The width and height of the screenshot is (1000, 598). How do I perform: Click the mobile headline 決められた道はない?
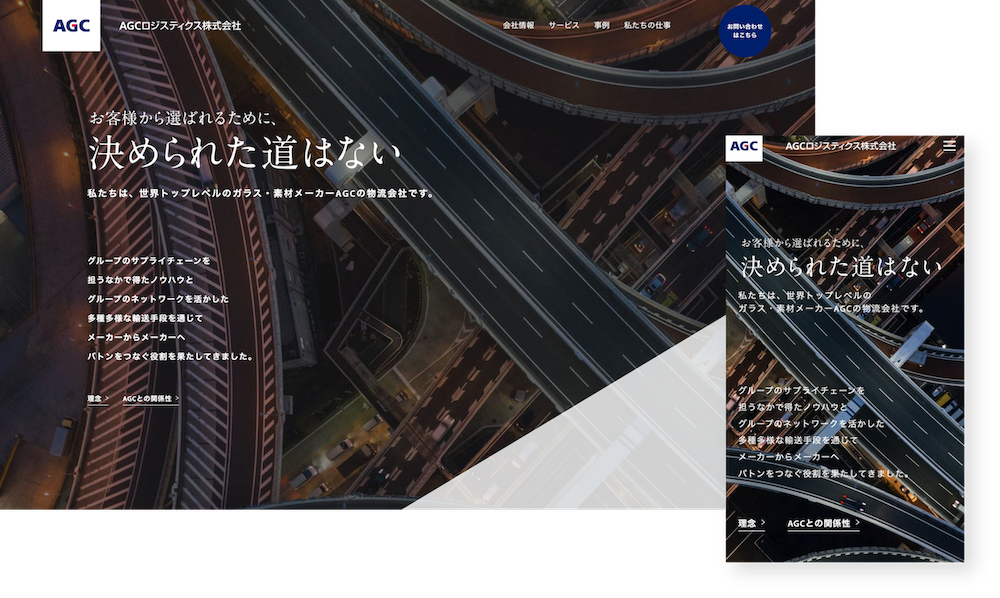click(840, 267)
